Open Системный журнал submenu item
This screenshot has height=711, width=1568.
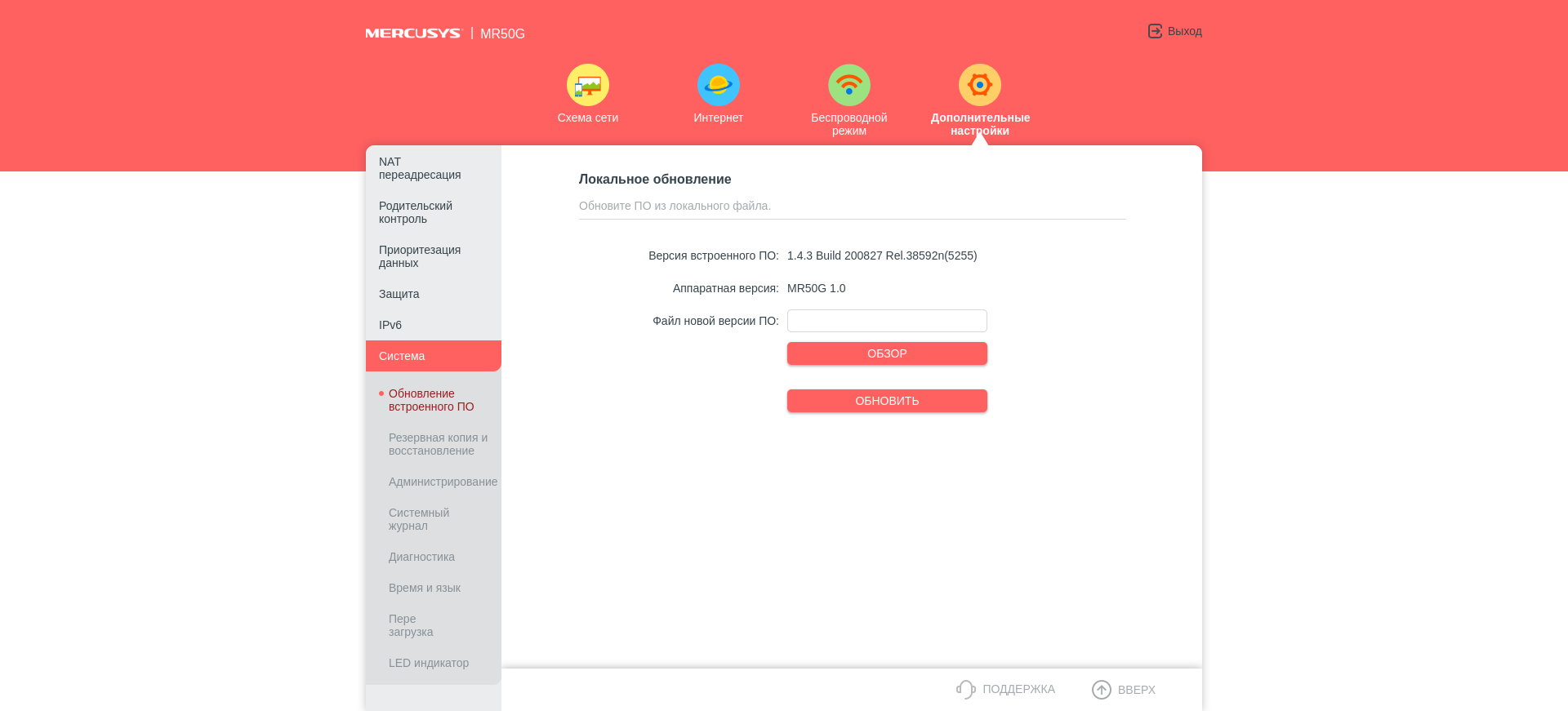tap(419, 519)
